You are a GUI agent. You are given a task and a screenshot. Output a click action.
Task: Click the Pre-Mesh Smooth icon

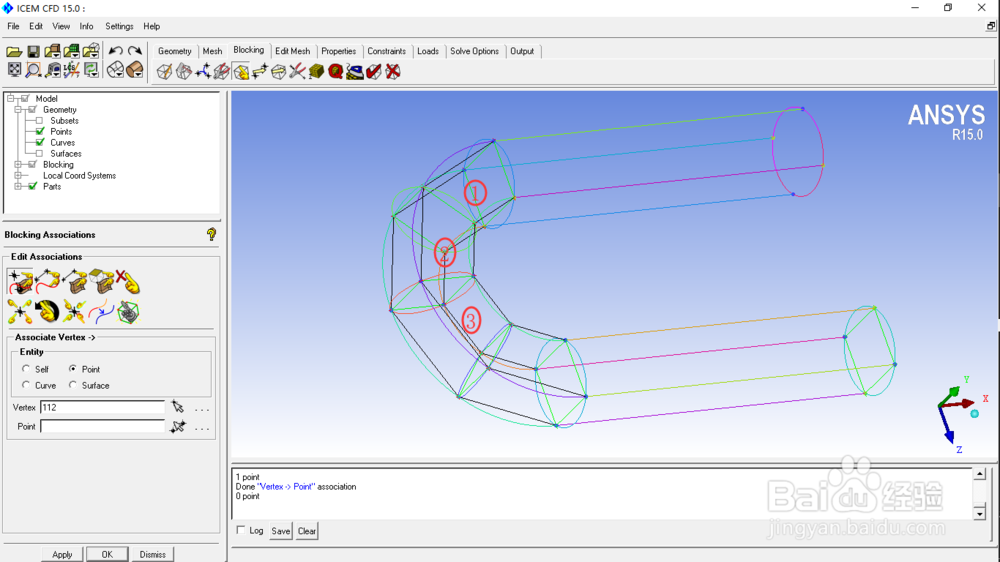pos(355,71)
